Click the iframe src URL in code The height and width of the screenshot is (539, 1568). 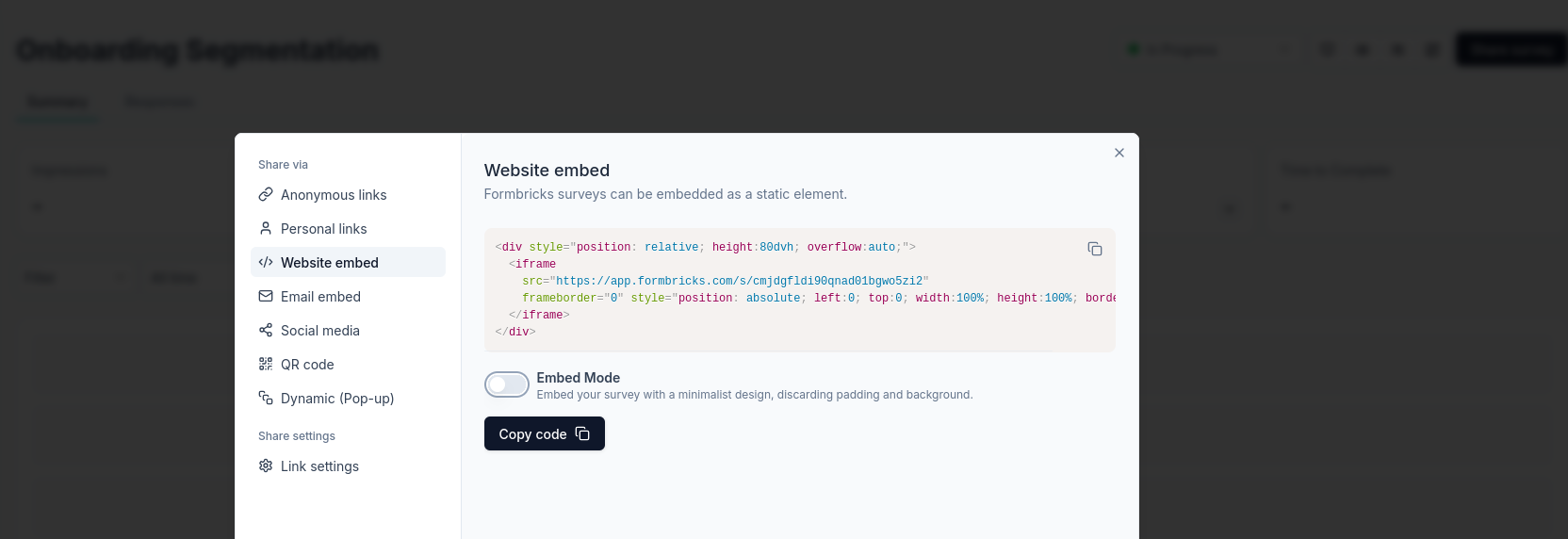(739, 282)
